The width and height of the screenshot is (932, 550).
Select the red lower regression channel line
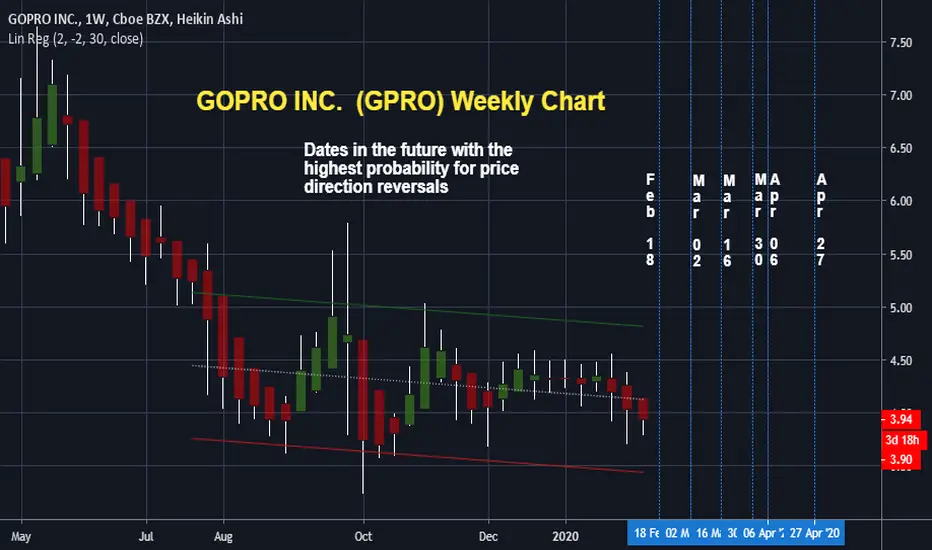pyautogui.click(x=418, y=455)
